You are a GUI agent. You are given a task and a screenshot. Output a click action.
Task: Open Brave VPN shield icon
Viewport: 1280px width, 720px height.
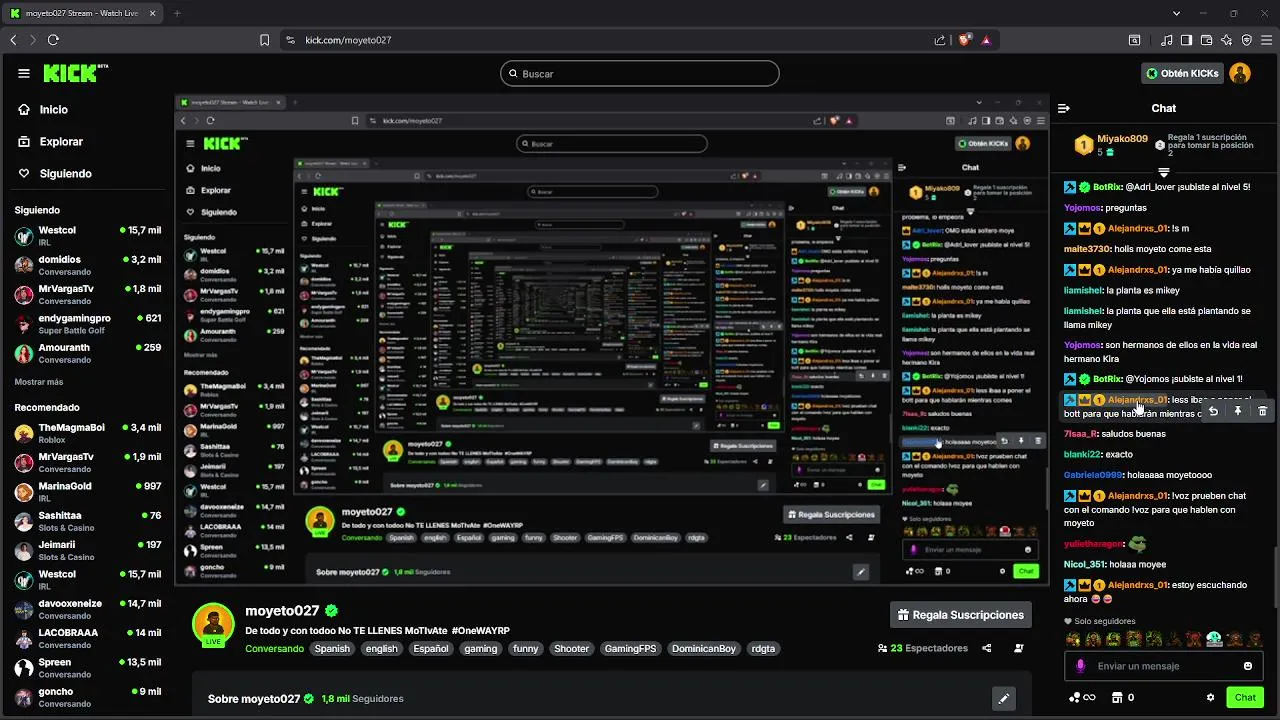click(x=1247, y=40)
